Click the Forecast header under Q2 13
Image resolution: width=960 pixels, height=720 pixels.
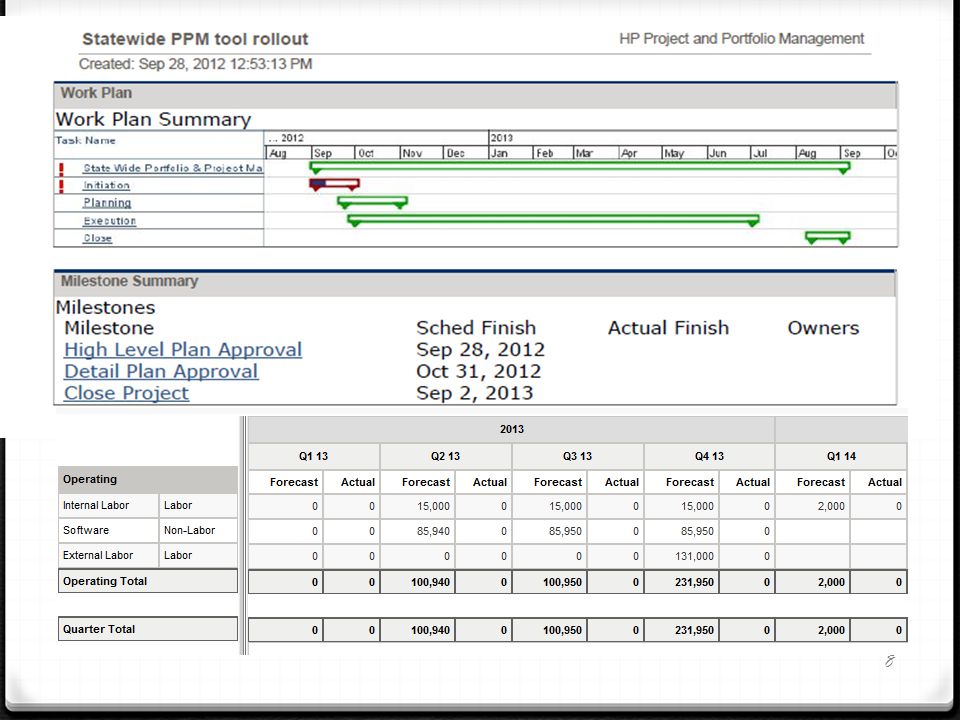pyautogui.click(x=418, y=482)
